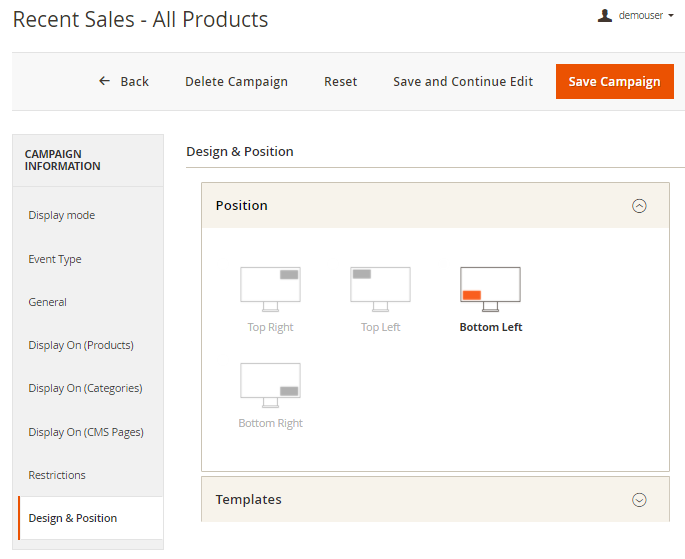Open Display On (CMS Pages) tab
The image size is (685, 559).
click(86, 432)
